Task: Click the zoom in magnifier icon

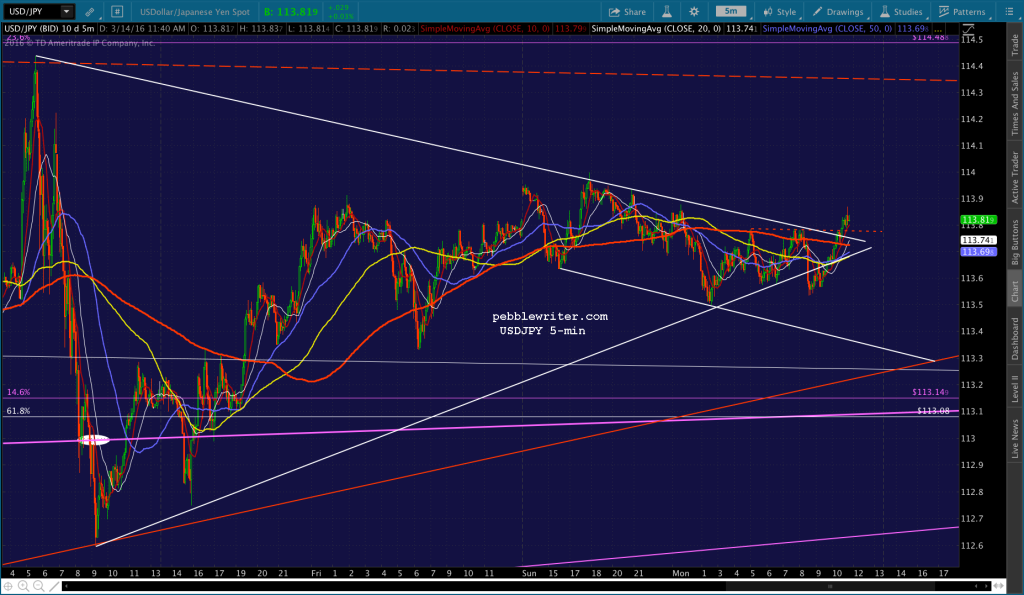Action: pos(24,587)
